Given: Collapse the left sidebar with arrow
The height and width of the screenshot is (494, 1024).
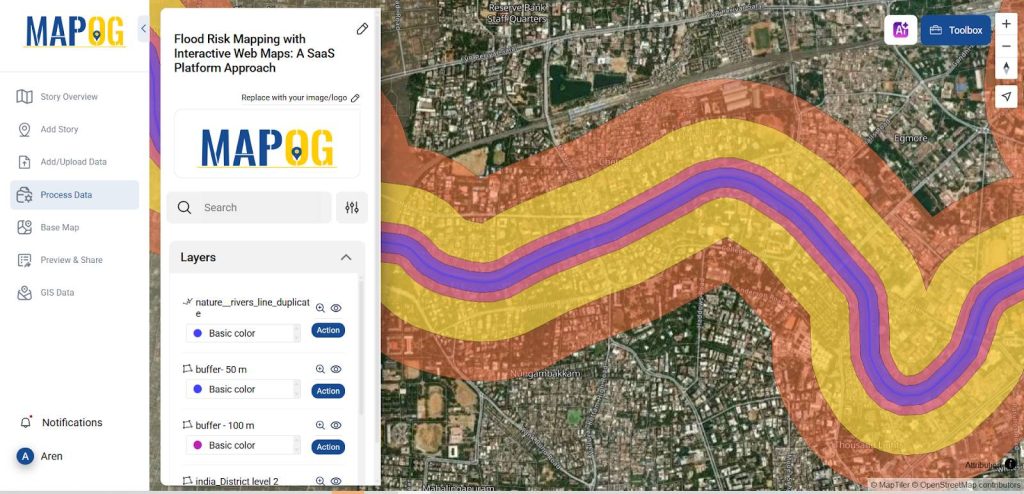Looking at the screenshot, I should [x=143, y=29].
